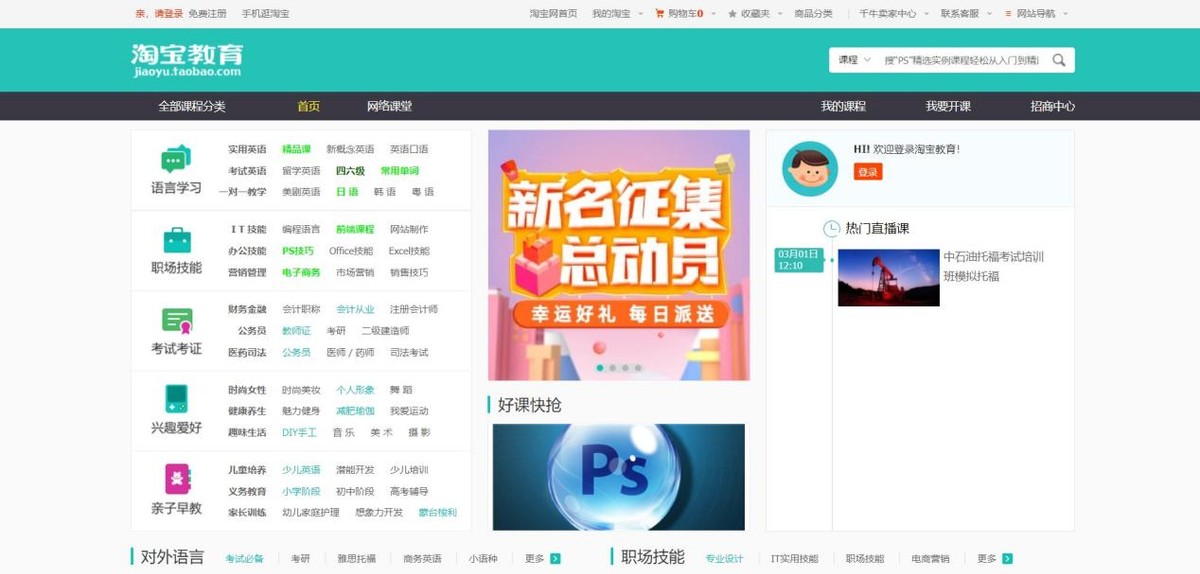Click the cartoon user avatar
The height and width of the screenshot is (574, 1200).
click(x=809, y=168)
